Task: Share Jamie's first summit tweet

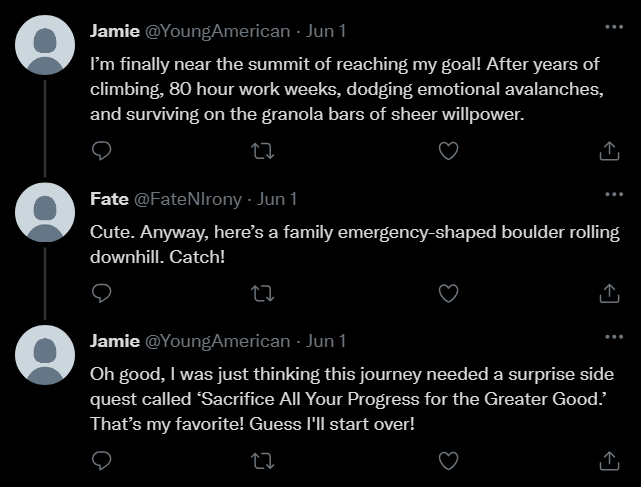Action: (x=609, y=151)
